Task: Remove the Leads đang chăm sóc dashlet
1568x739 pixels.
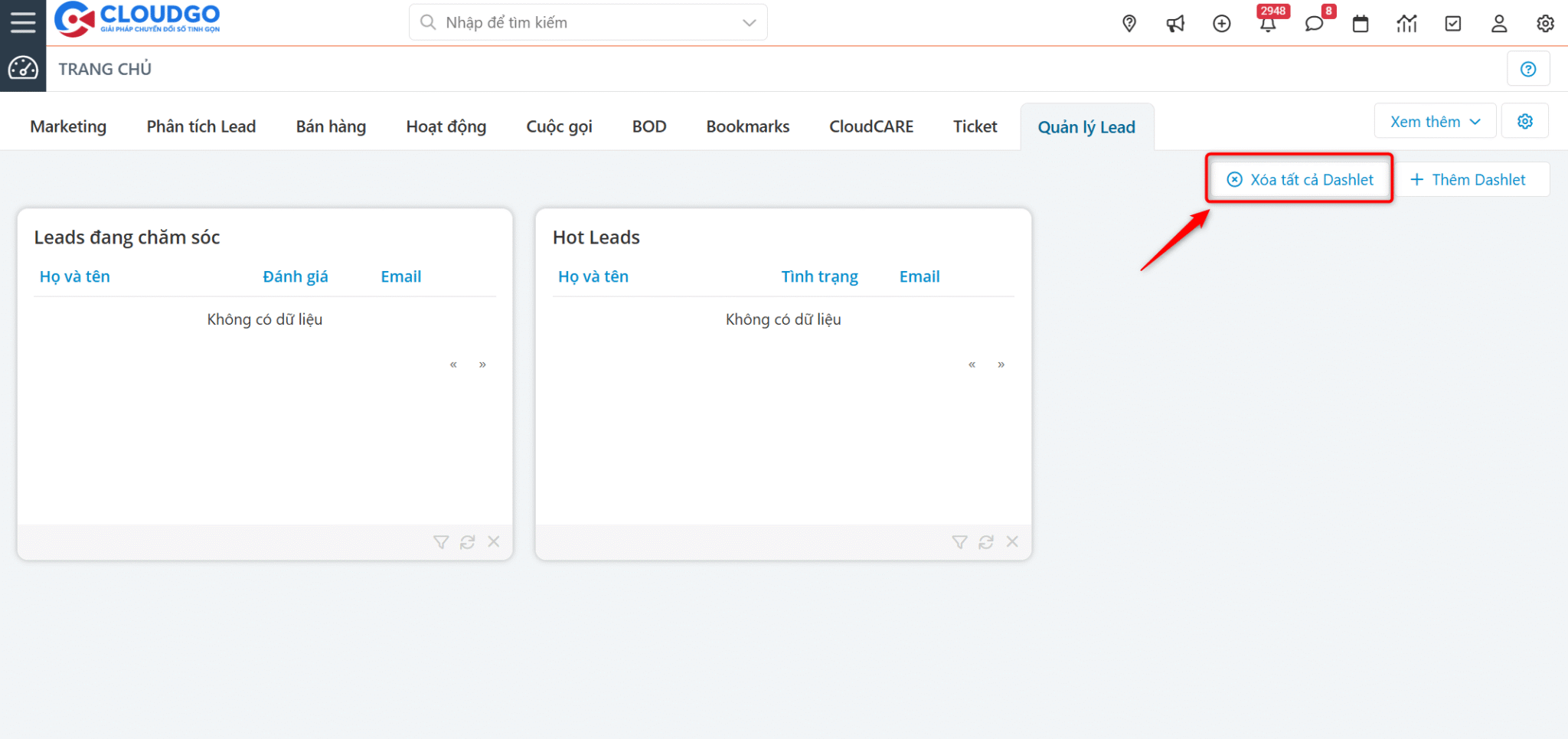Action: pyautogui.click(x=494, y=541)
